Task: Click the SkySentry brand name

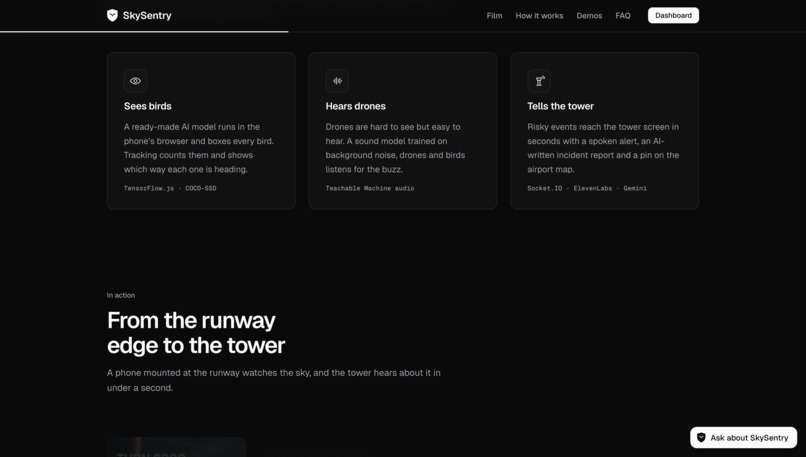Action: pyautogui.click(x=147, y=15)
